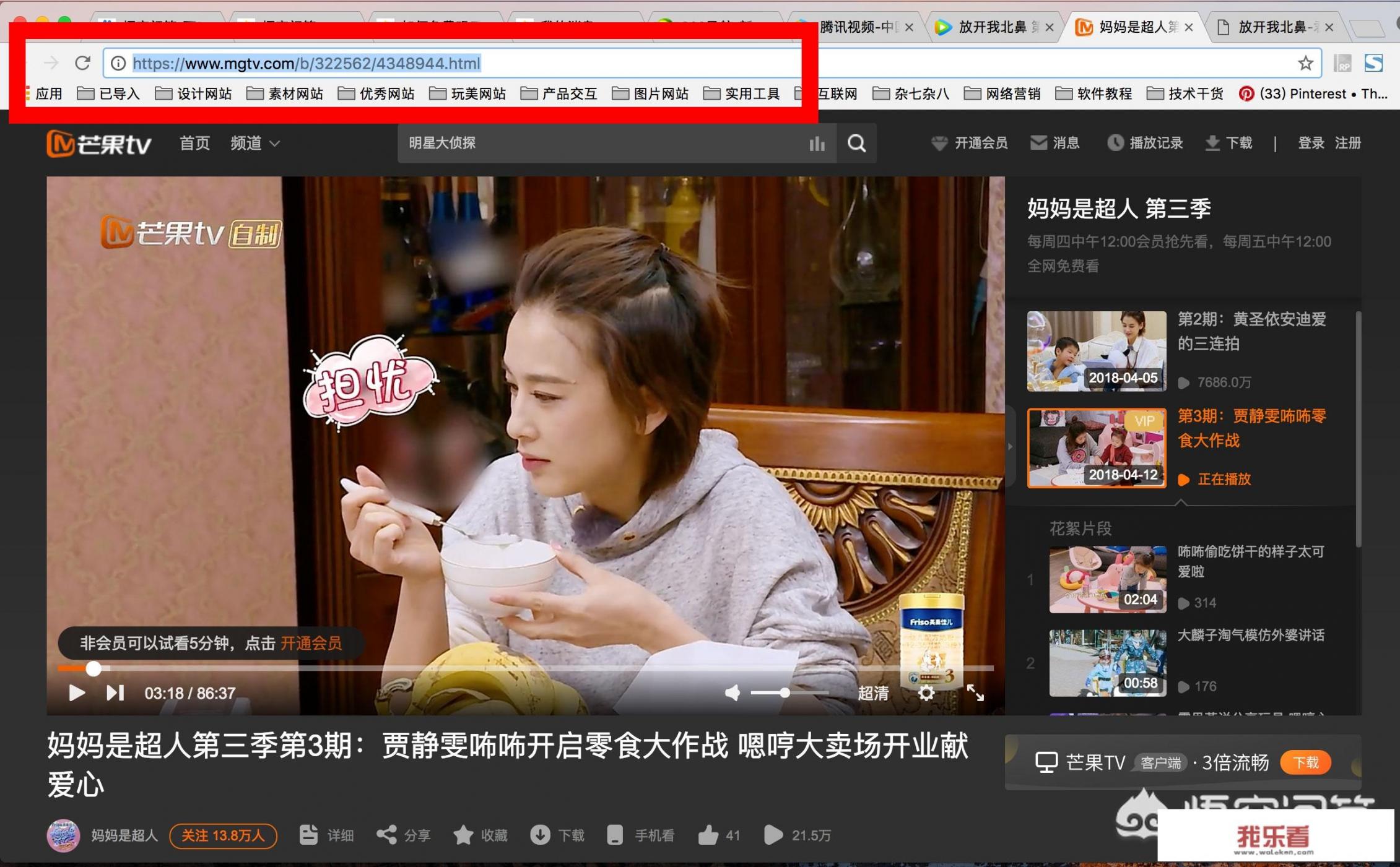Close the 妈妈是超人 browser tab
The image size is (1400, 867).
pyautogui.click(x=1188, y=27)
